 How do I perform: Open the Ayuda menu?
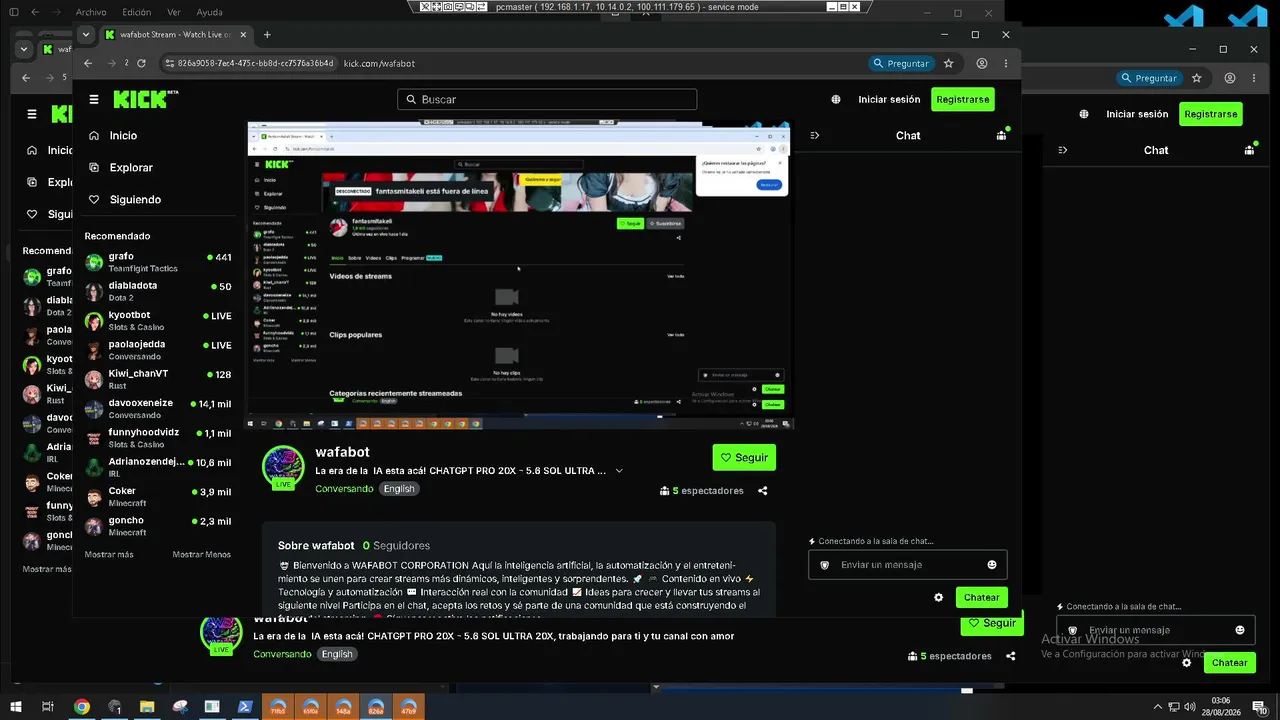(210, 12)
